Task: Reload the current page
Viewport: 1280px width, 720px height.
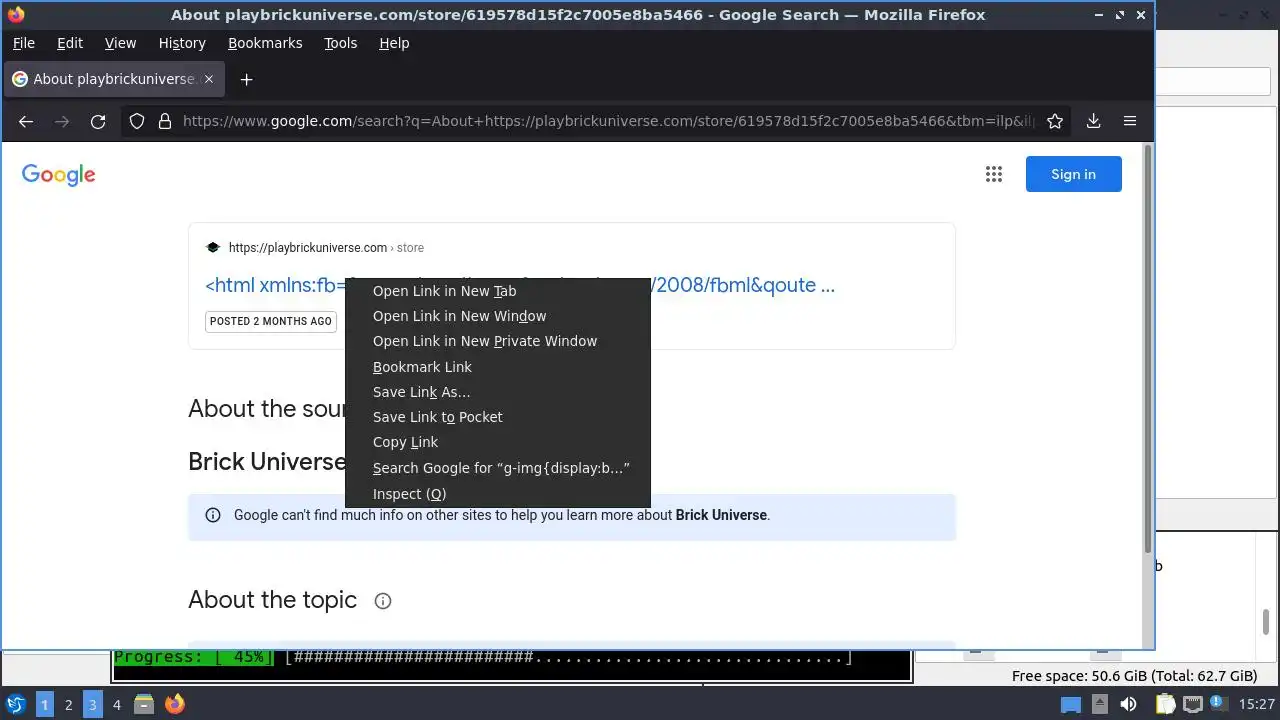Action: point(98,121)
